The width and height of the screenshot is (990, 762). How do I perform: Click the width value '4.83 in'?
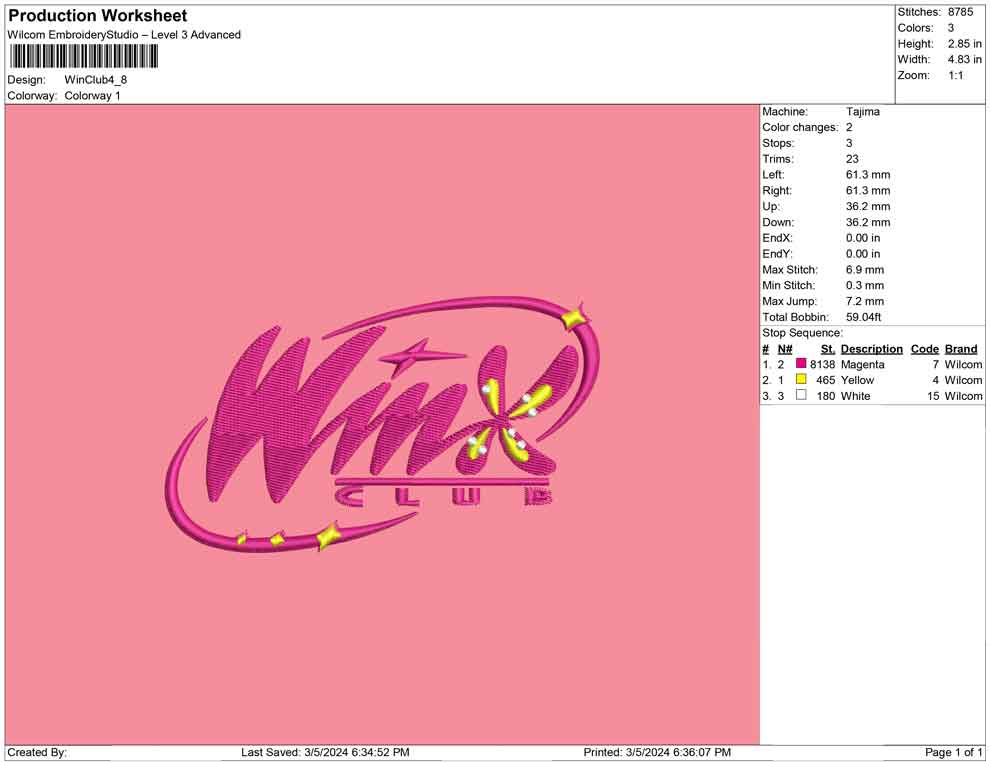click(x=964, y=59)
